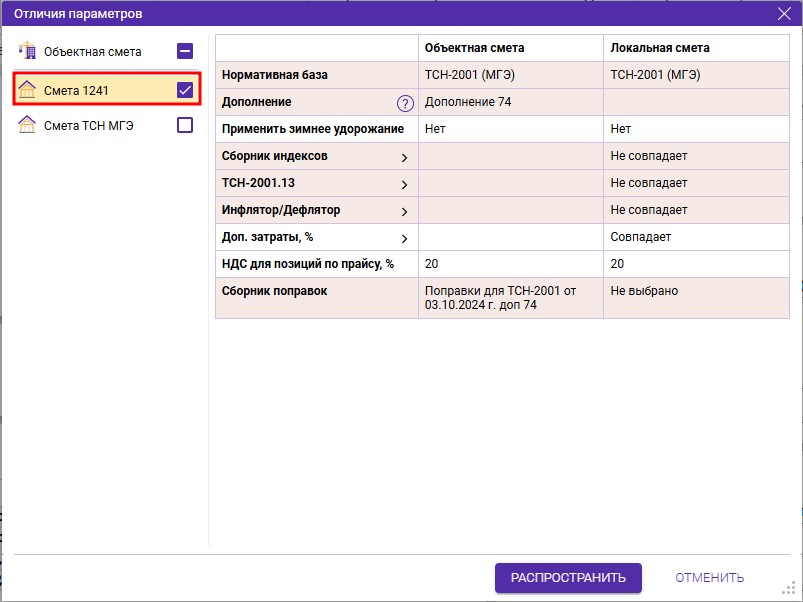This screenshot has height=602, width=803.
Task: Expand the Доп. затраты, % row
Action: pyautogui.click(x=405, y=238)
